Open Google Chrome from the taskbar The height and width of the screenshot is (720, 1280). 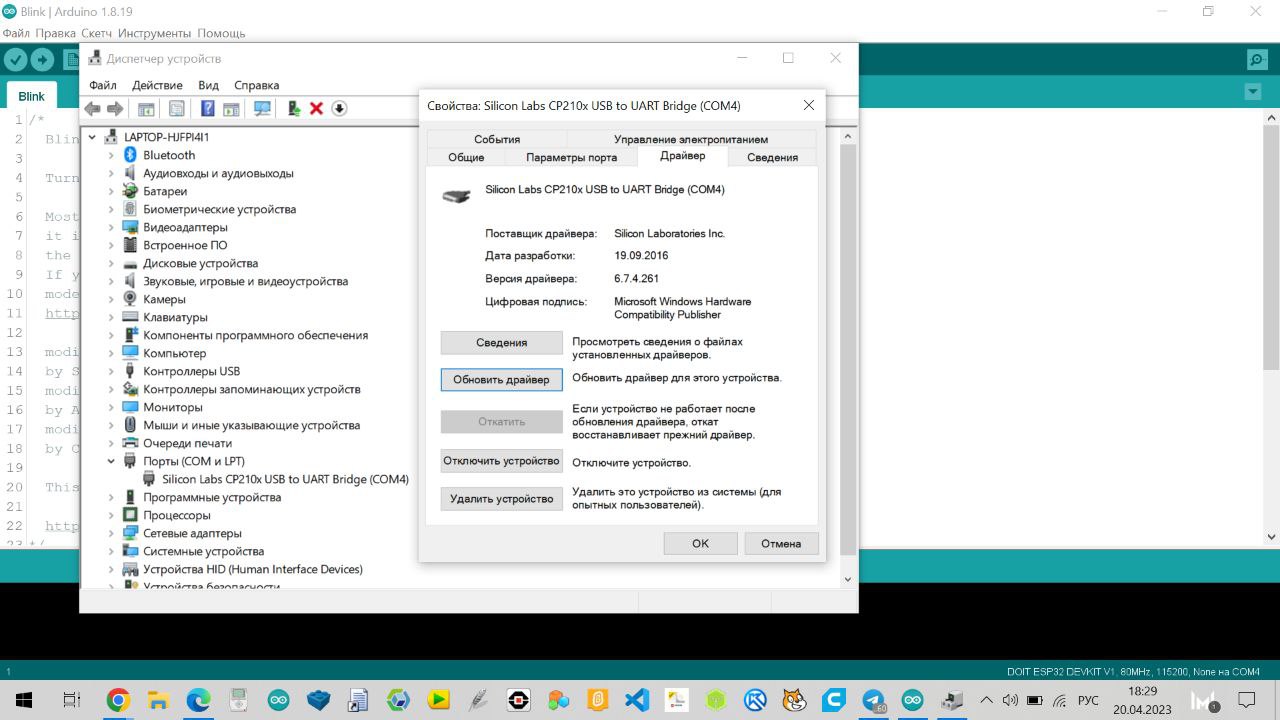click(x=118, y=700)
